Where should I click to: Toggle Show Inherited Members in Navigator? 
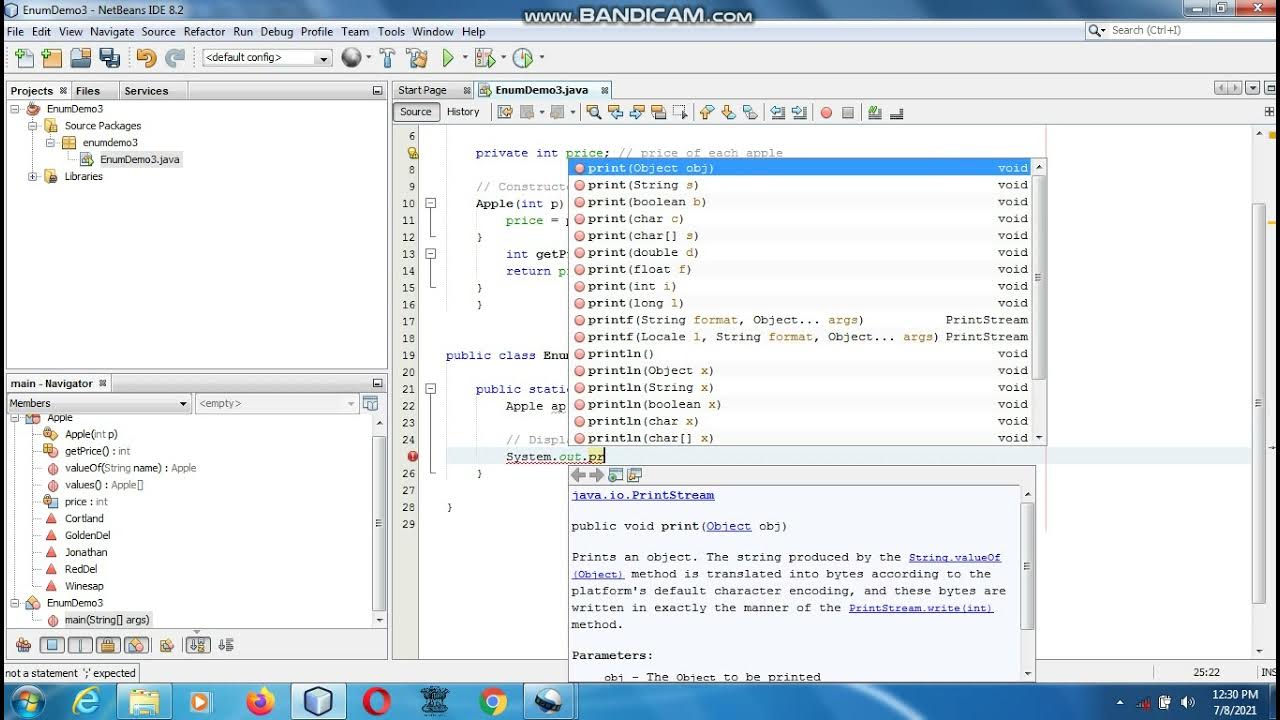[x=23, y=645]
